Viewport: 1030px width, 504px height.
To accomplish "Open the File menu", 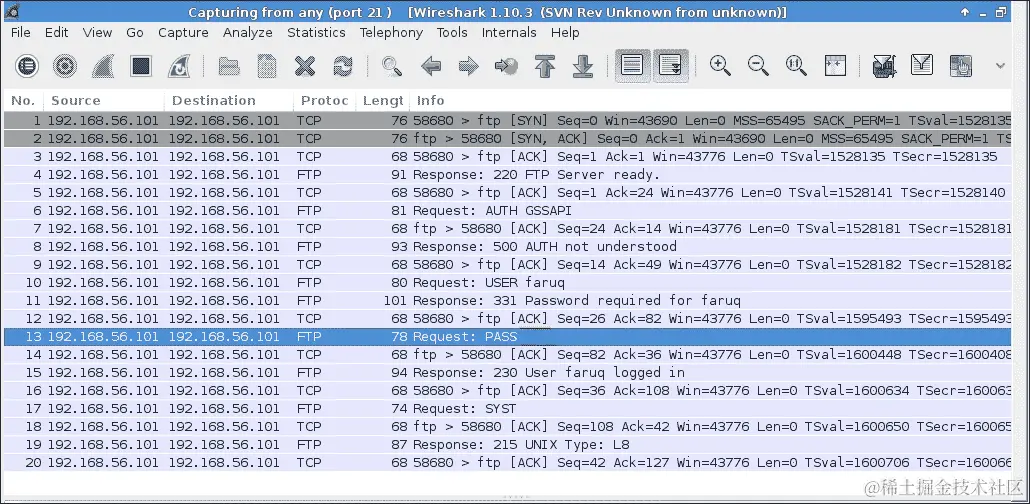I will coord(20,32).
